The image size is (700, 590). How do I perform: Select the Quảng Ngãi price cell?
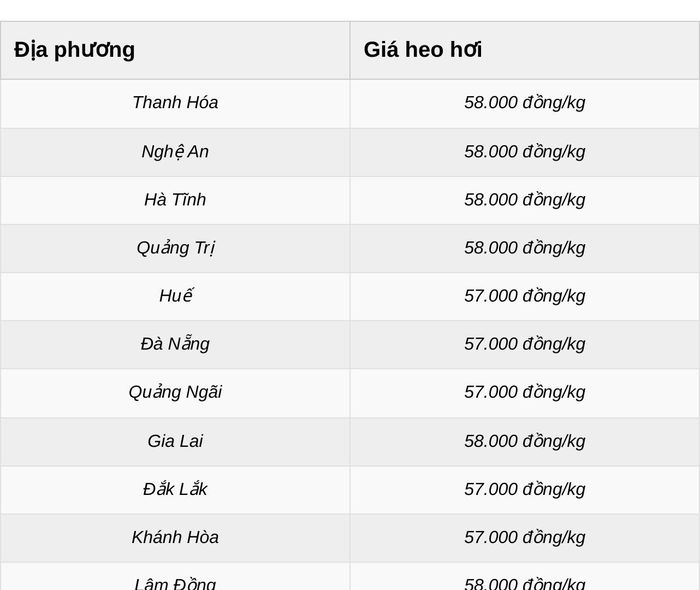pos(525,393)
